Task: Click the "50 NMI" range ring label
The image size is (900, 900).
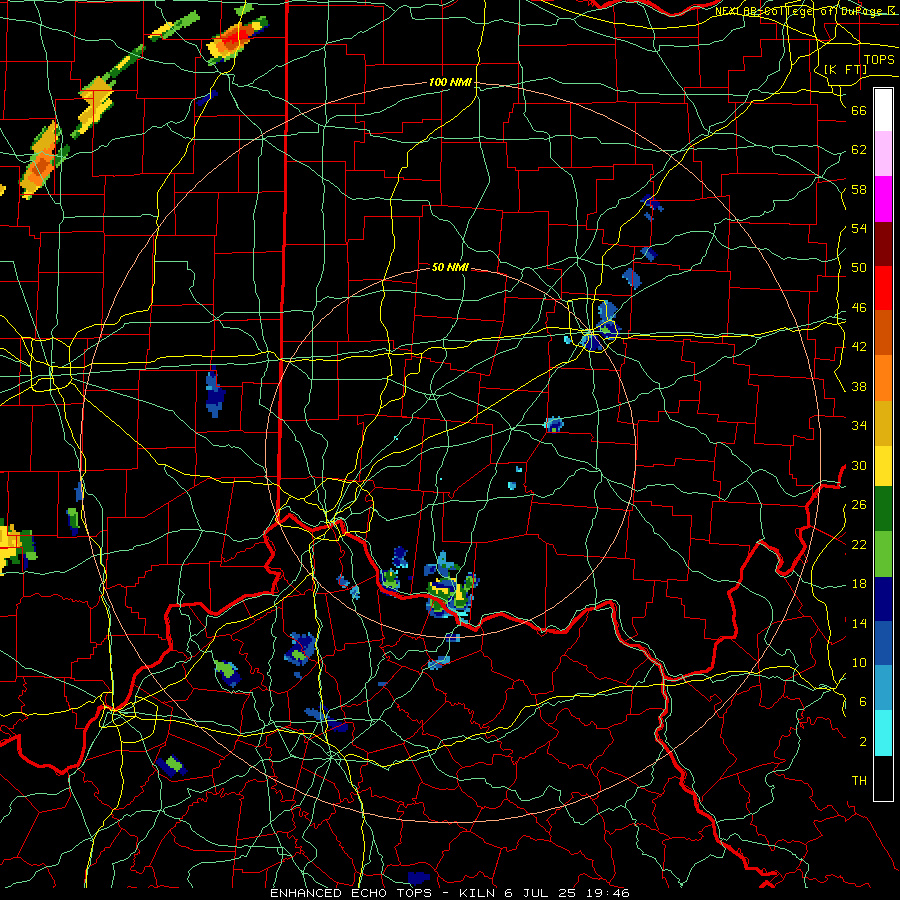Action: (450, 267)
